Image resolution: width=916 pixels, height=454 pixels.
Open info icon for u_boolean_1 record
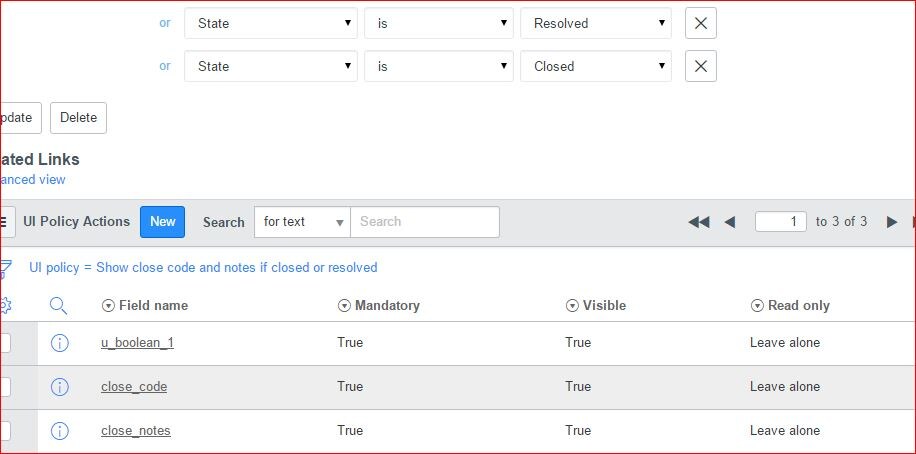pyautogui.click(x=60, y=343)
